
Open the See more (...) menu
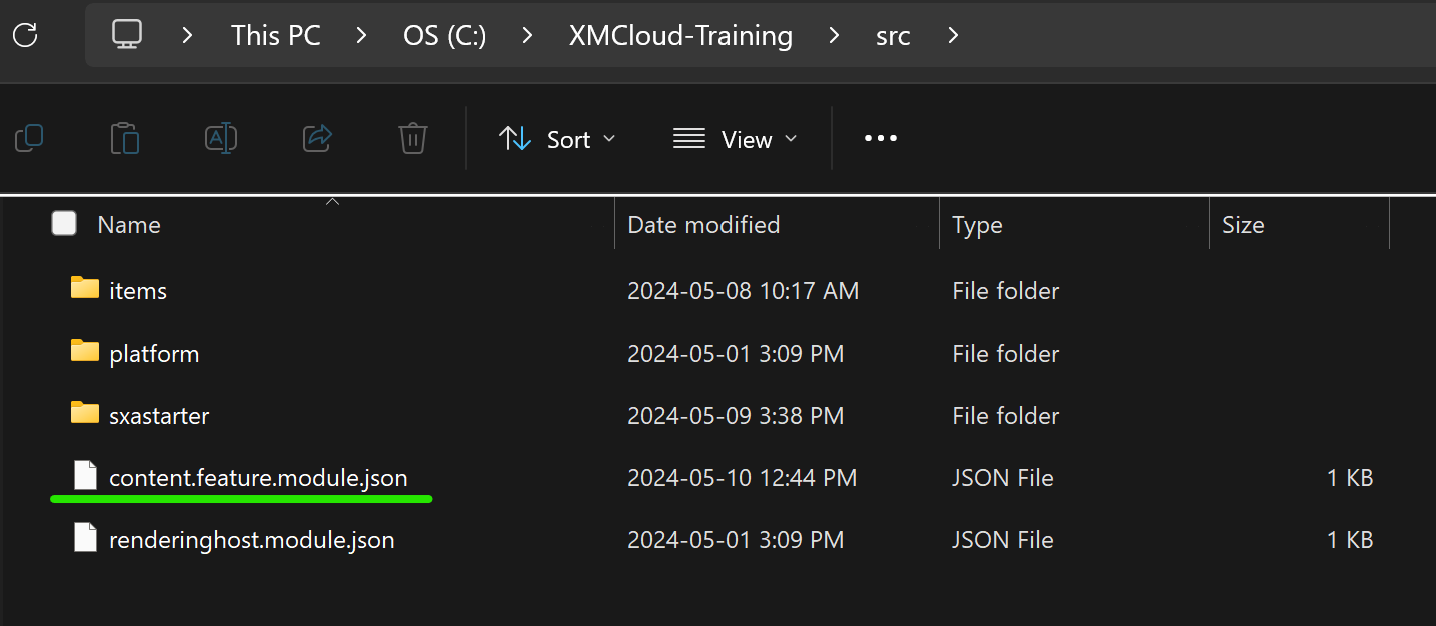point(880,139)
